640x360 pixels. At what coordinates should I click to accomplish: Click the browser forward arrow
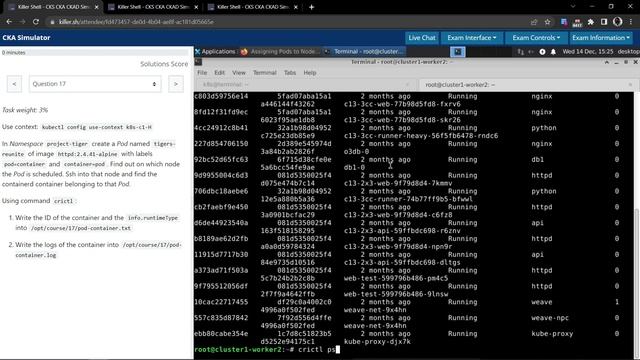coord(22,22)
